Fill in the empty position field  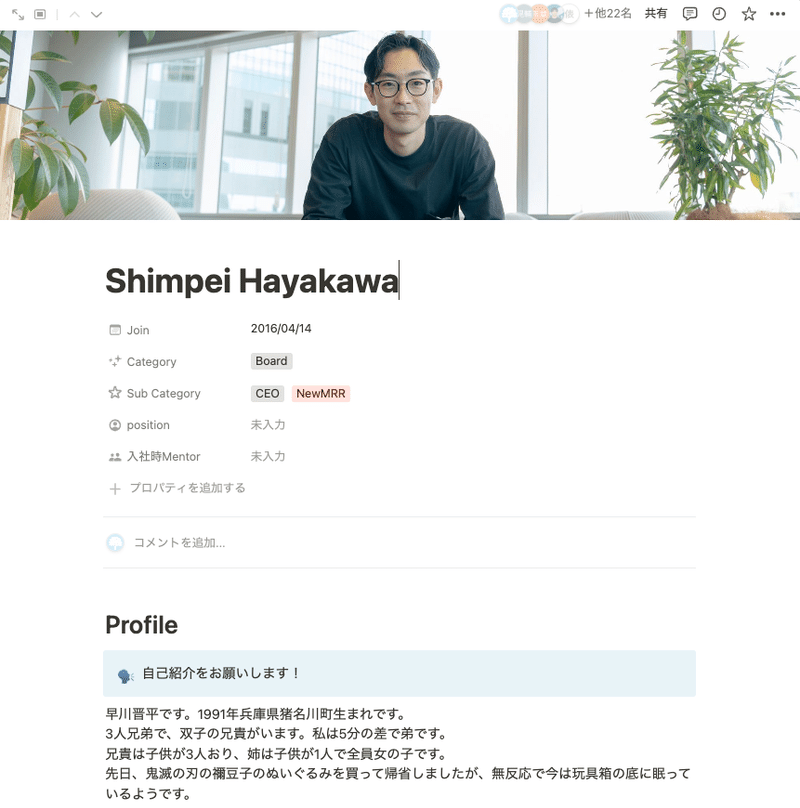[x=268, y=425]
